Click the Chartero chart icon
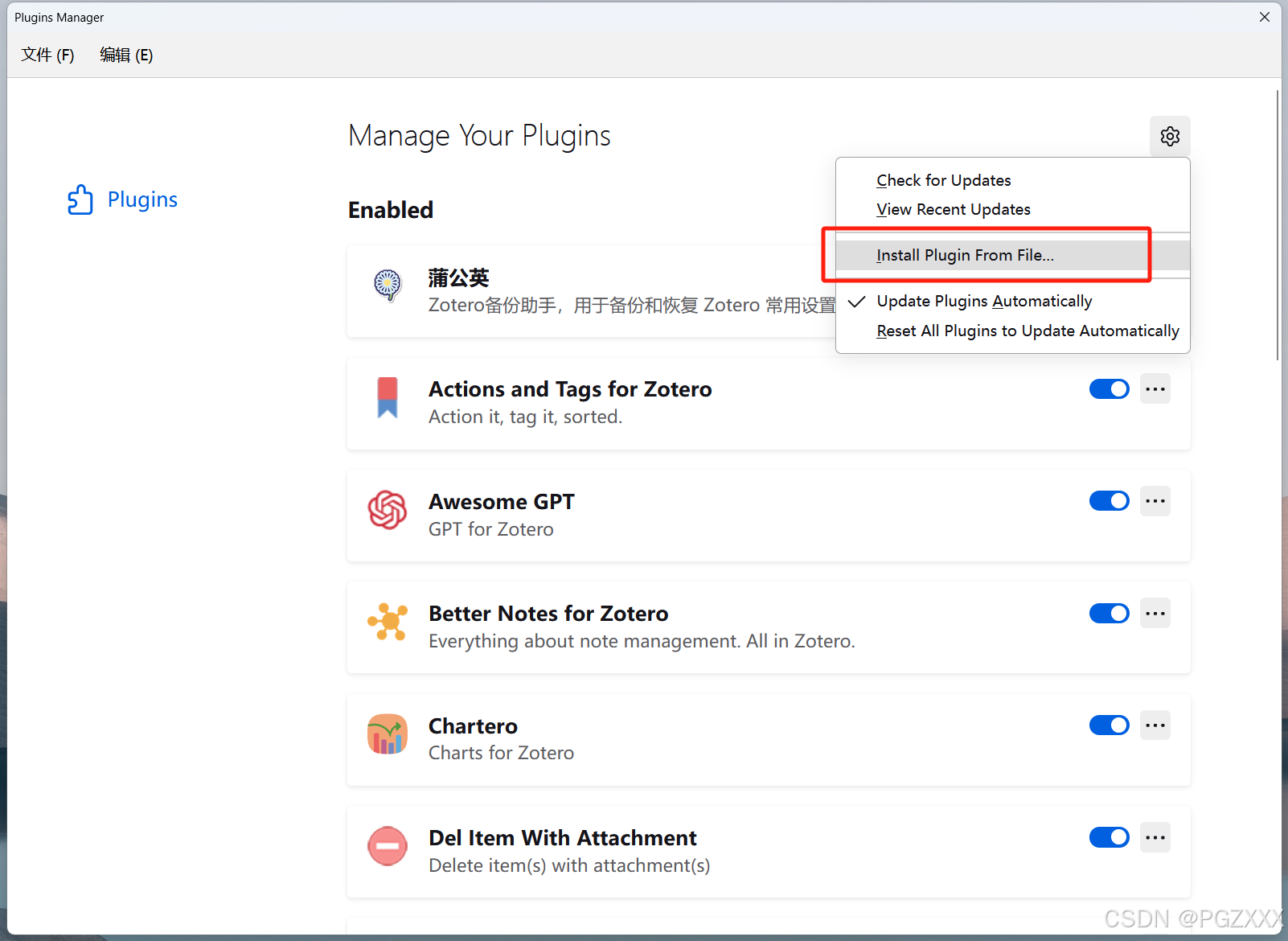 tap(388, 734)
